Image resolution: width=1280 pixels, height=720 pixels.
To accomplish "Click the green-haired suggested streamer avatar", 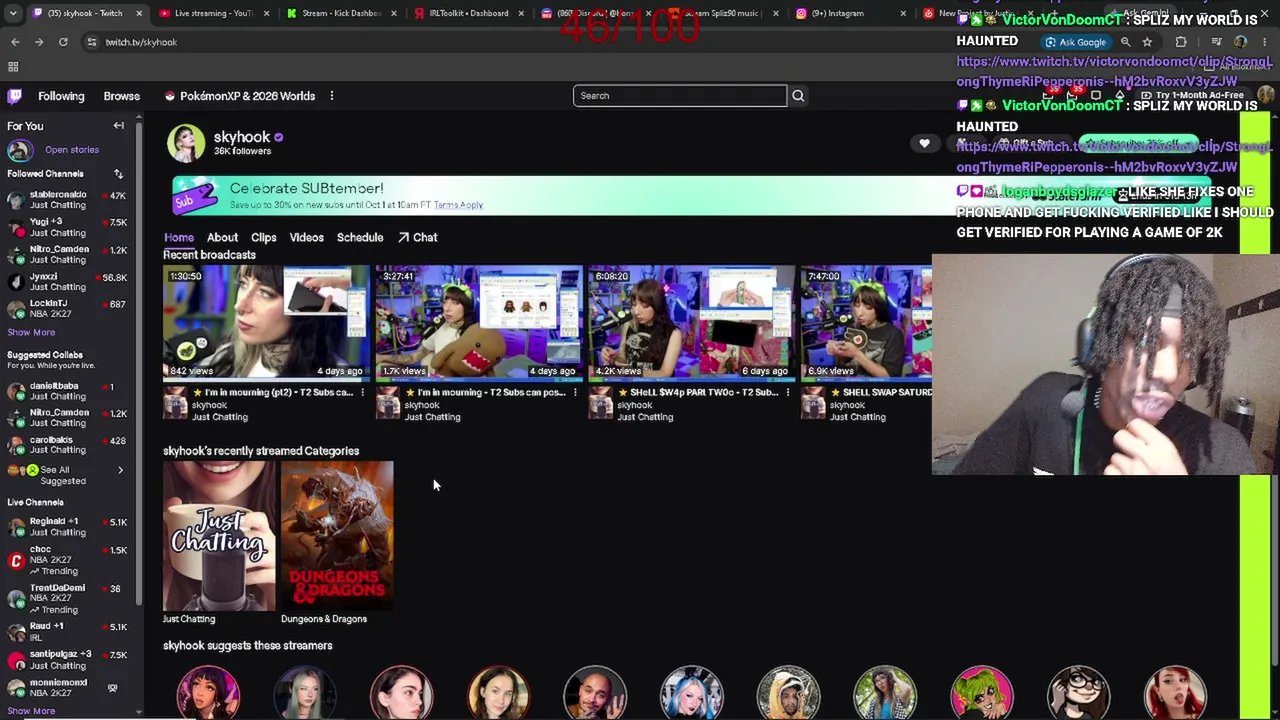I will pyautogui.click(x=981, y=693).
